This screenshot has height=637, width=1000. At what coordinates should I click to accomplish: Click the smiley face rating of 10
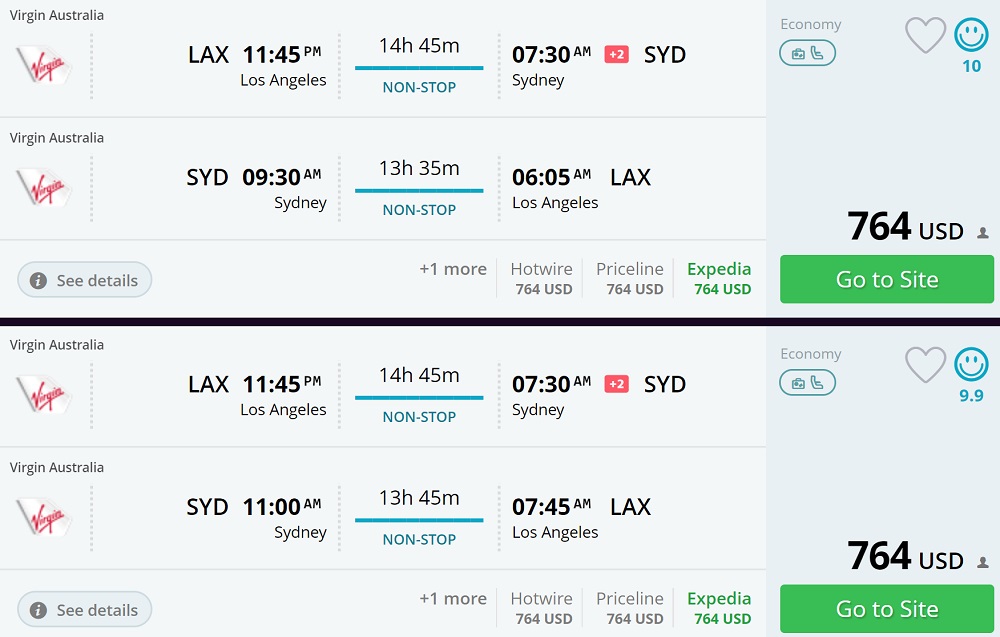point(971,36)
